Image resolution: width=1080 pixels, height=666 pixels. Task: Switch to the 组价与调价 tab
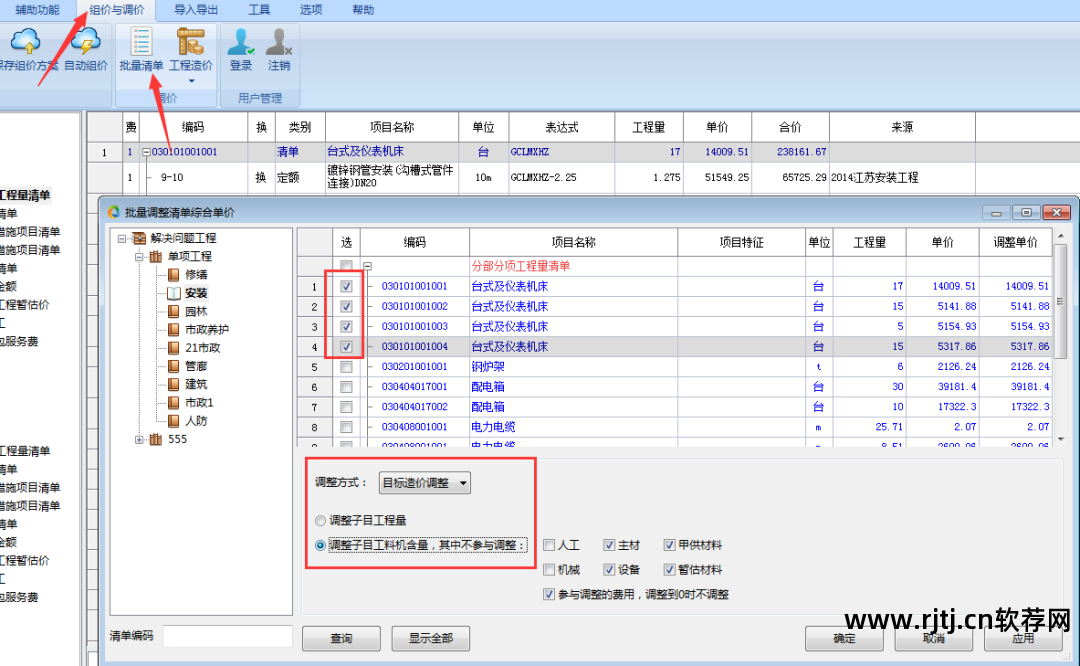click(116, 10)
